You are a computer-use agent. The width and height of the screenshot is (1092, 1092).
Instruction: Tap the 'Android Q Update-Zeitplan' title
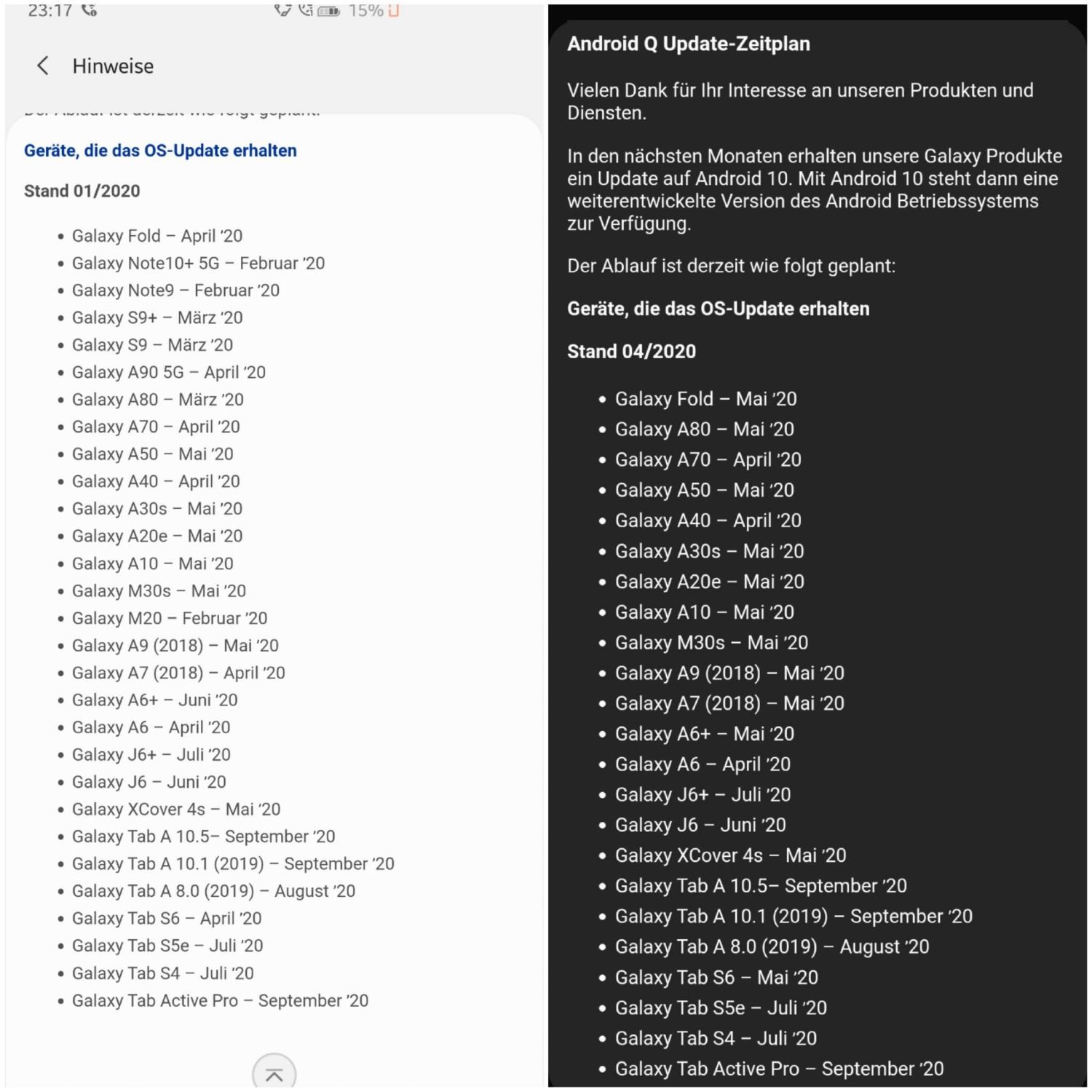[x=688, y=44]
